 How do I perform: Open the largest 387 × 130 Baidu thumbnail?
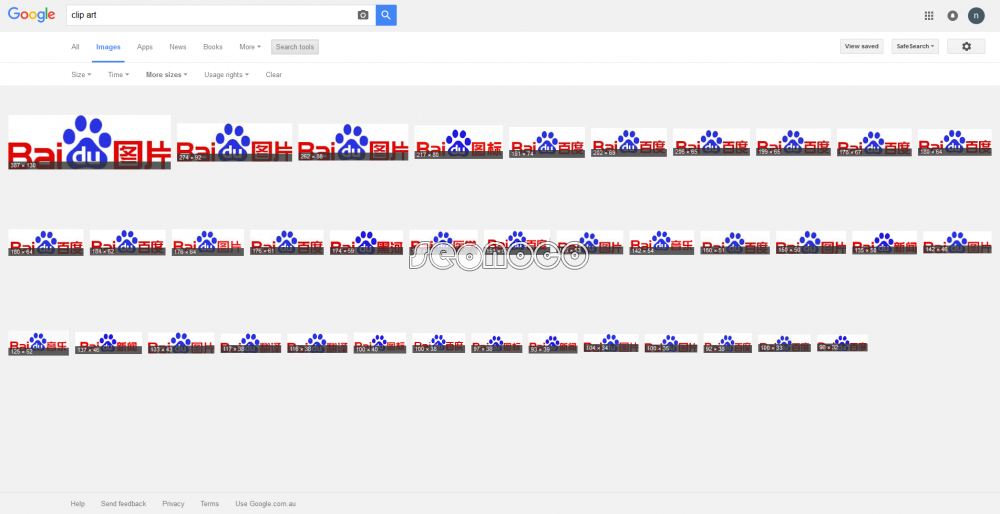[x=89, y=142]
